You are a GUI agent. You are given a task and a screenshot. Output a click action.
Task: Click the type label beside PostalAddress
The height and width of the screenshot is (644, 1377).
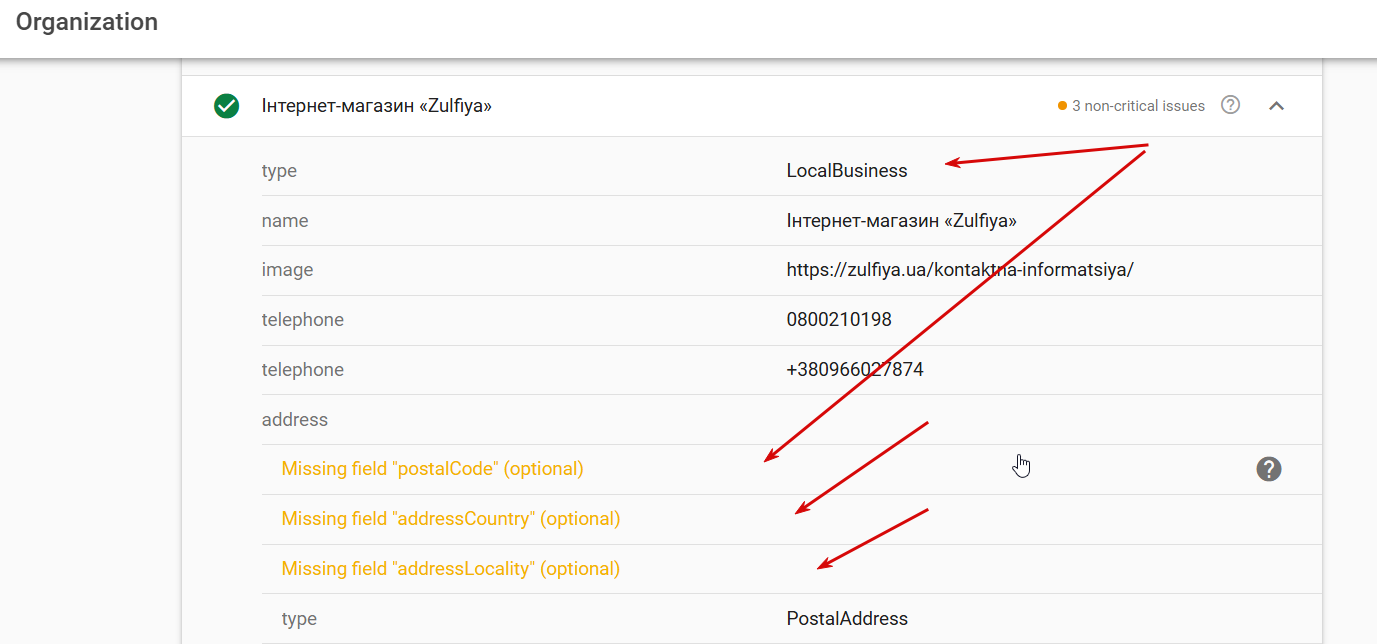(299, 619)
